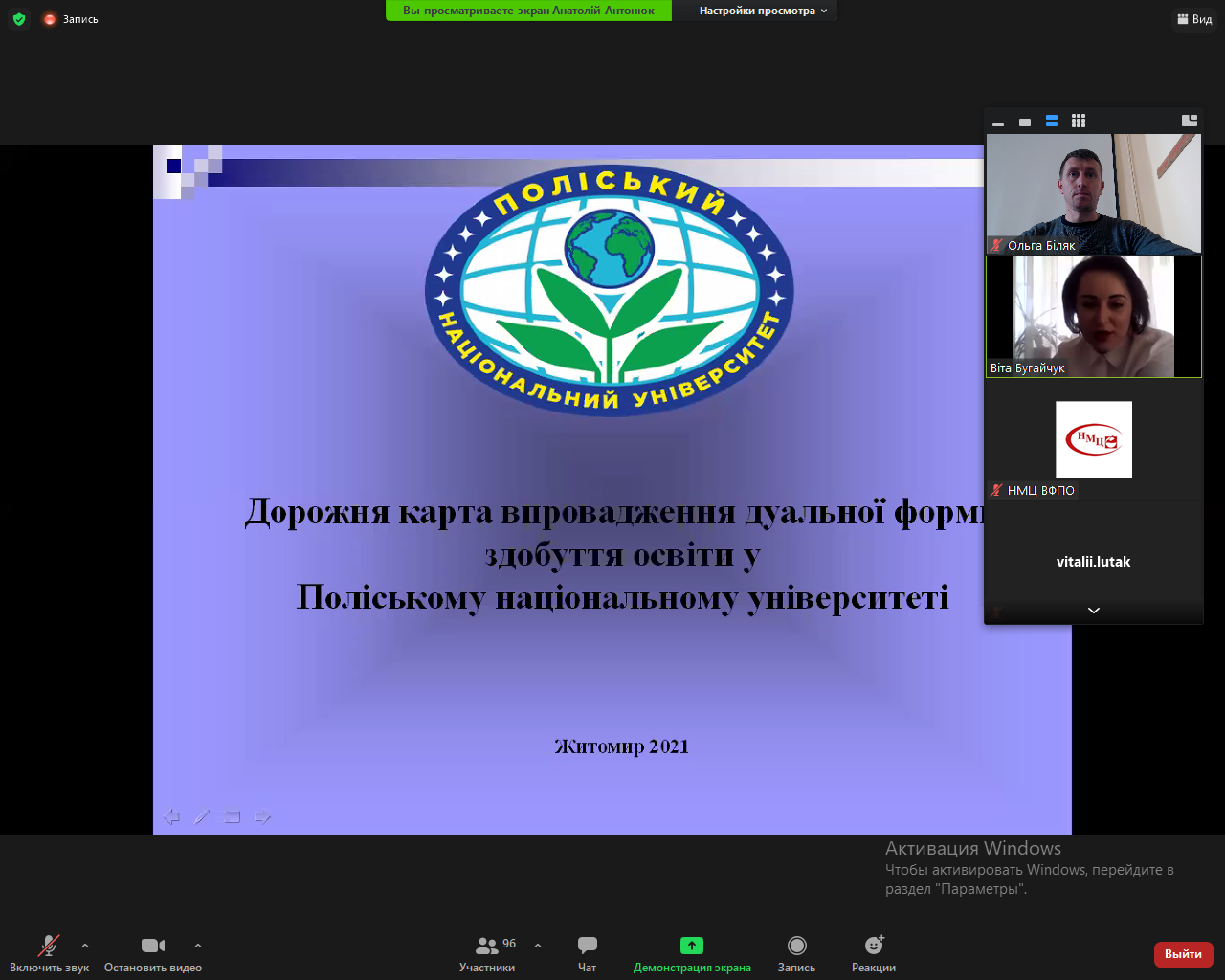Select the Ольга Біляк video thumbnail
Image resolution: width=1225 pixels, height=980 pixels.
click(1094, 193)
